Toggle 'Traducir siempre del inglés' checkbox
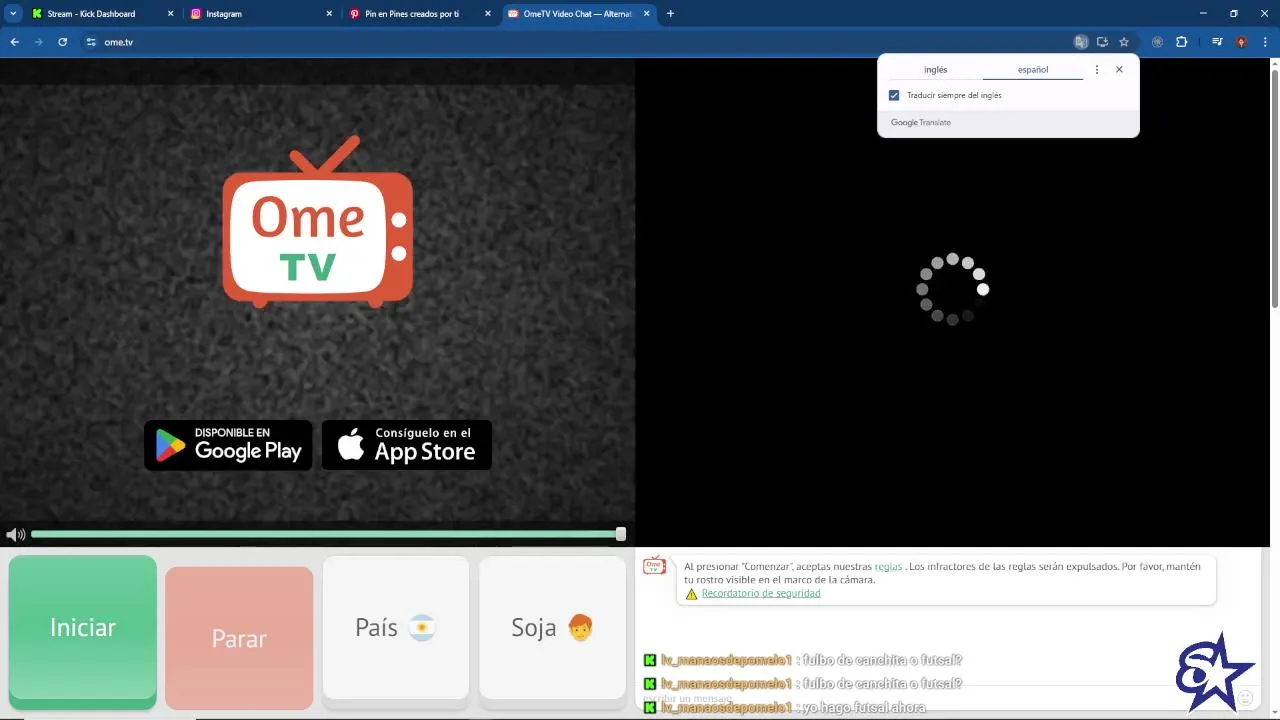Viewport: 1280px width, 720px height. click(x=894, y=95)
